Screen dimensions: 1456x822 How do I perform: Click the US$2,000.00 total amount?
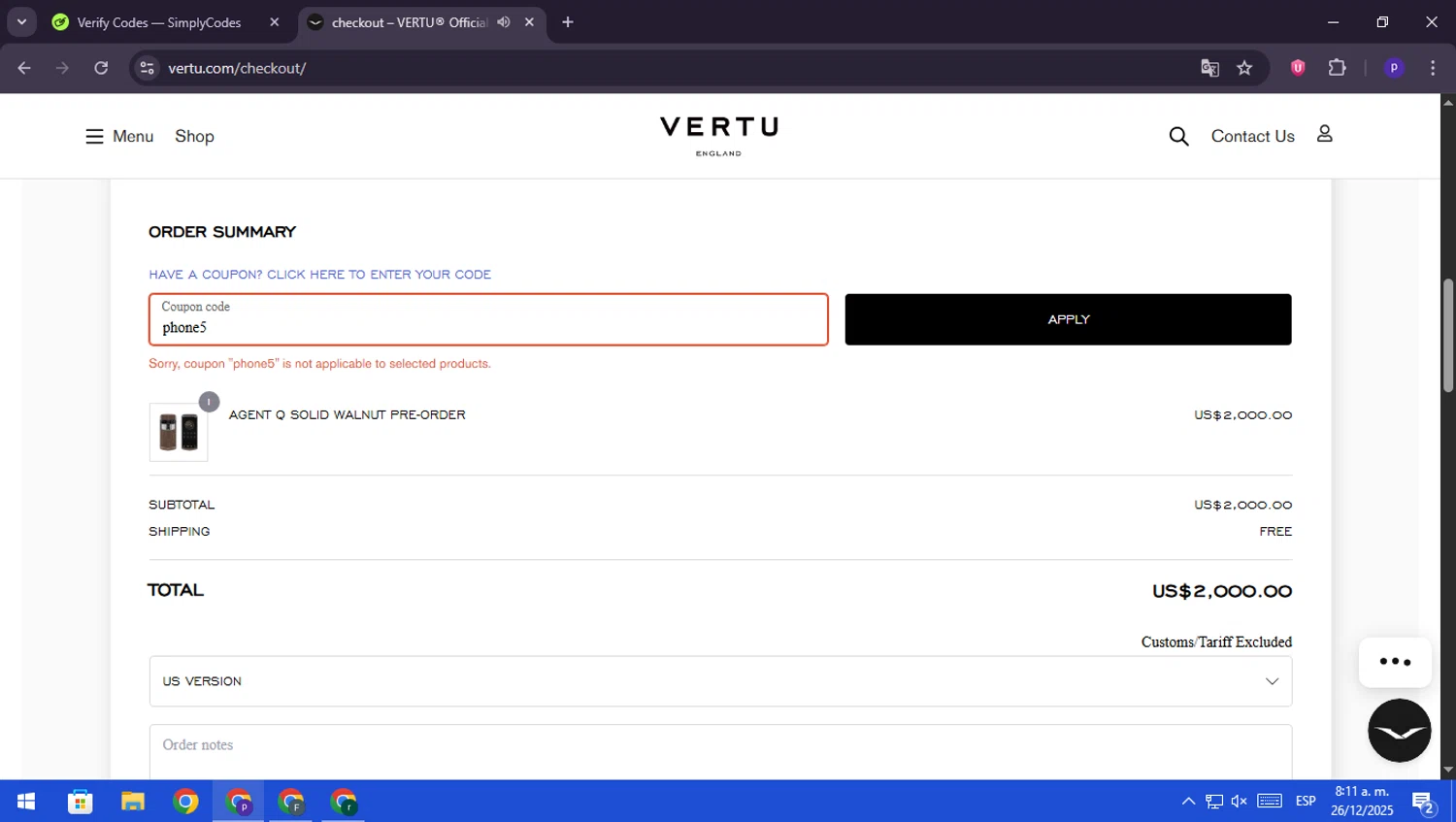click(1221, 591)
